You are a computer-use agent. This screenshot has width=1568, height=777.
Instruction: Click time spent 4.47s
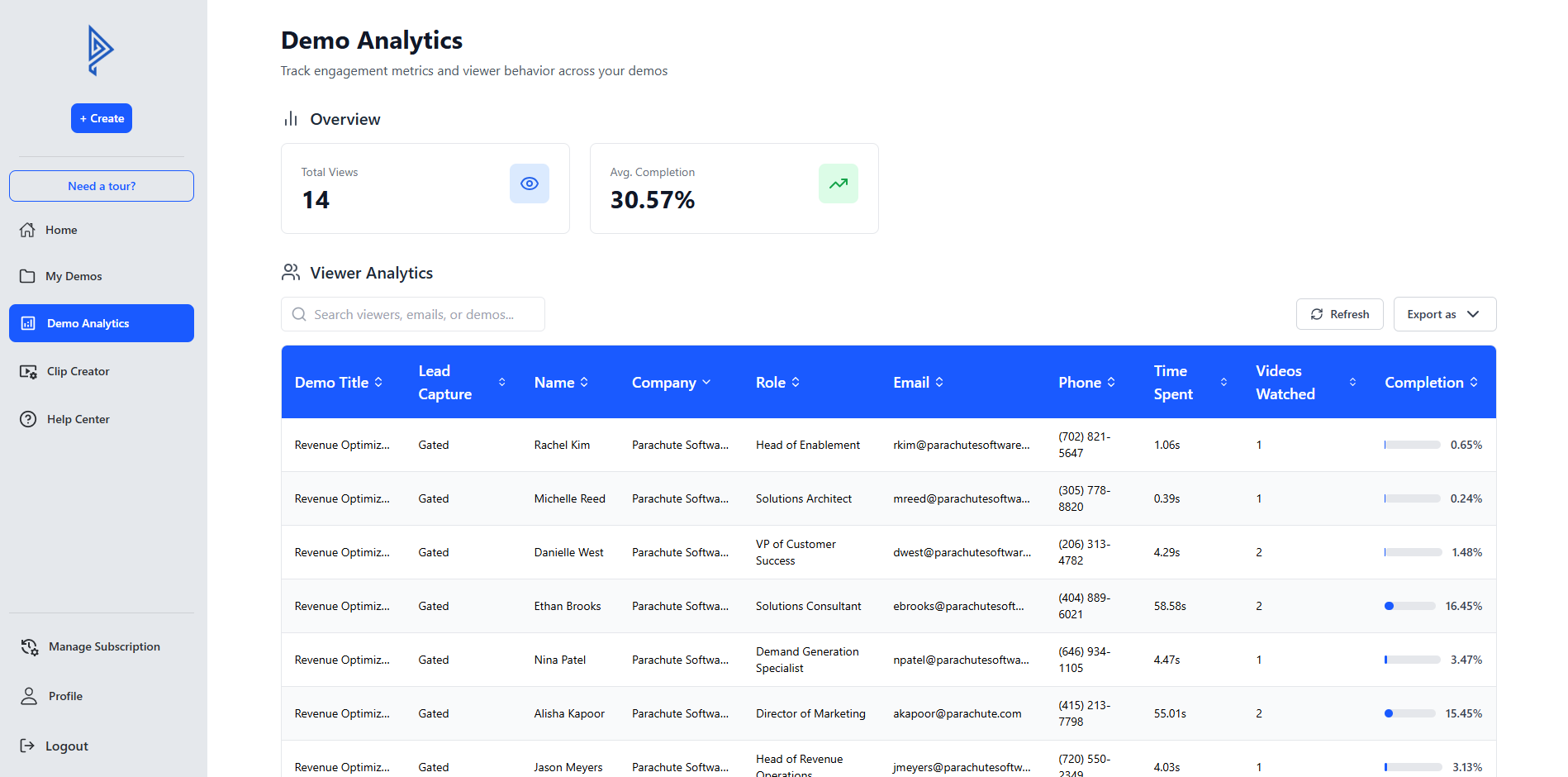pos(1166,660)
